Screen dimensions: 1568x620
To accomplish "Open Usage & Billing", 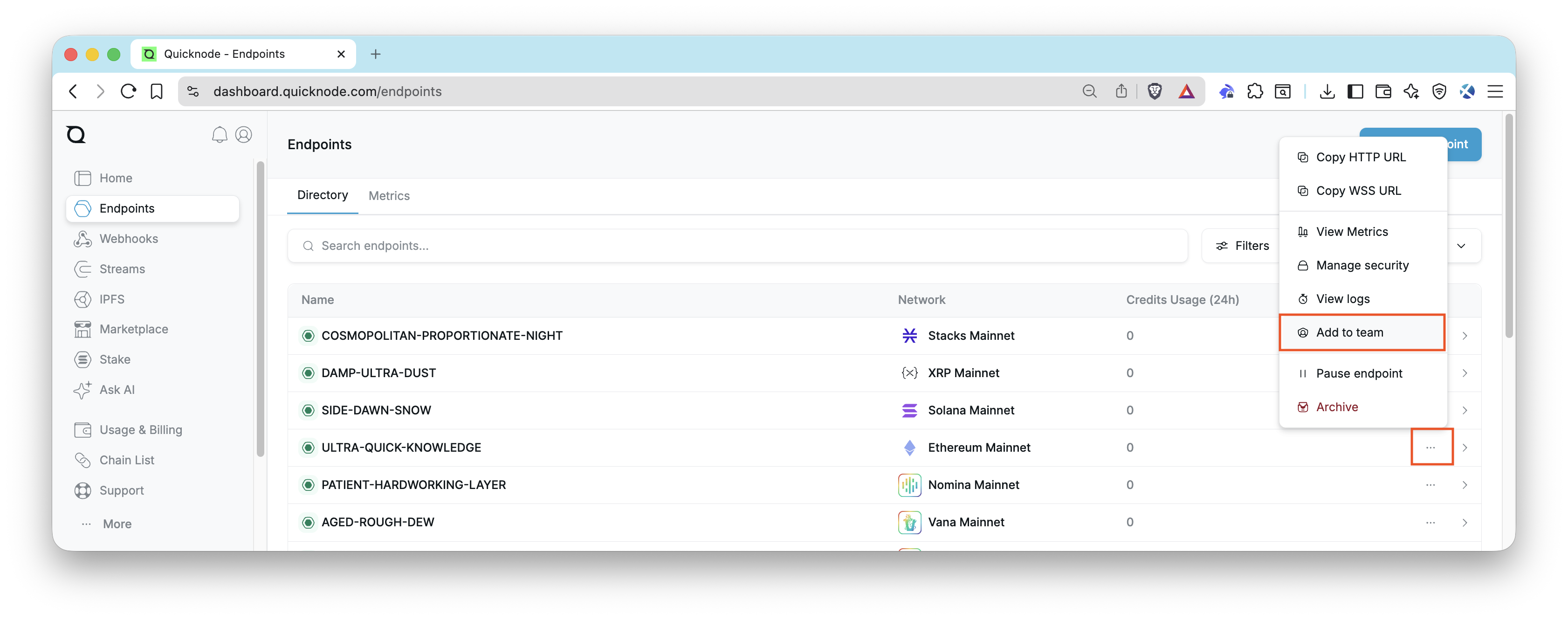I will pyautogui.click(x=141, y=429).
